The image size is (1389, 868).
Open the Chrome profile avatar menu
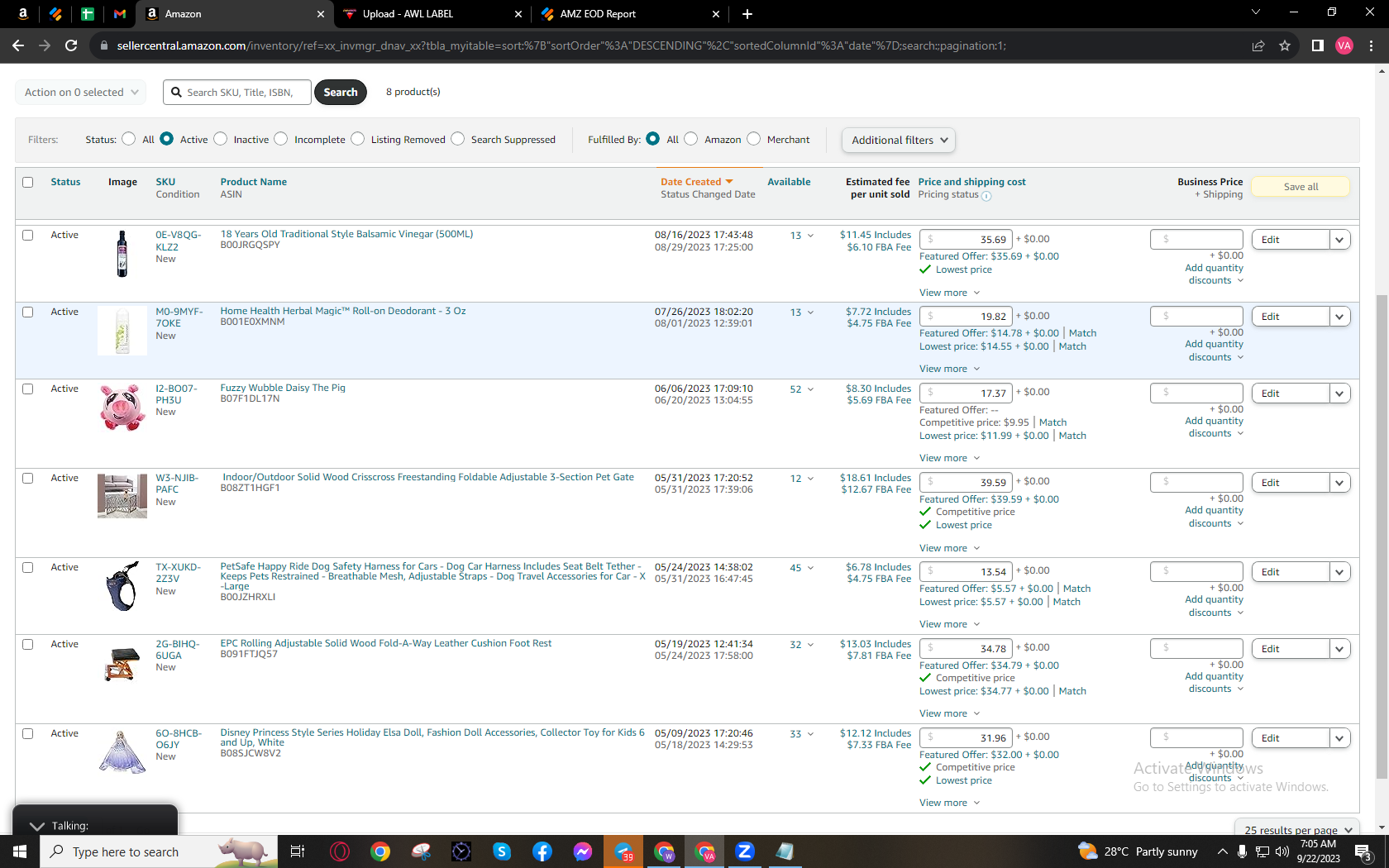click(1344, 45)
